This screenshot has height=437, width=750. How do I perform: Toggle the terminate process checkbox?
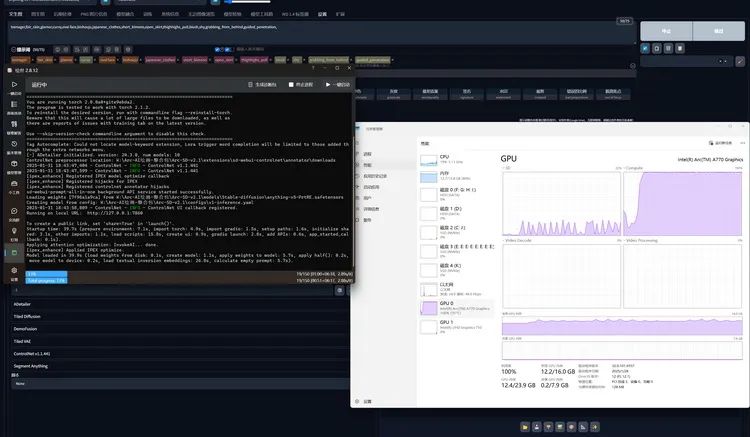(292, 85)
